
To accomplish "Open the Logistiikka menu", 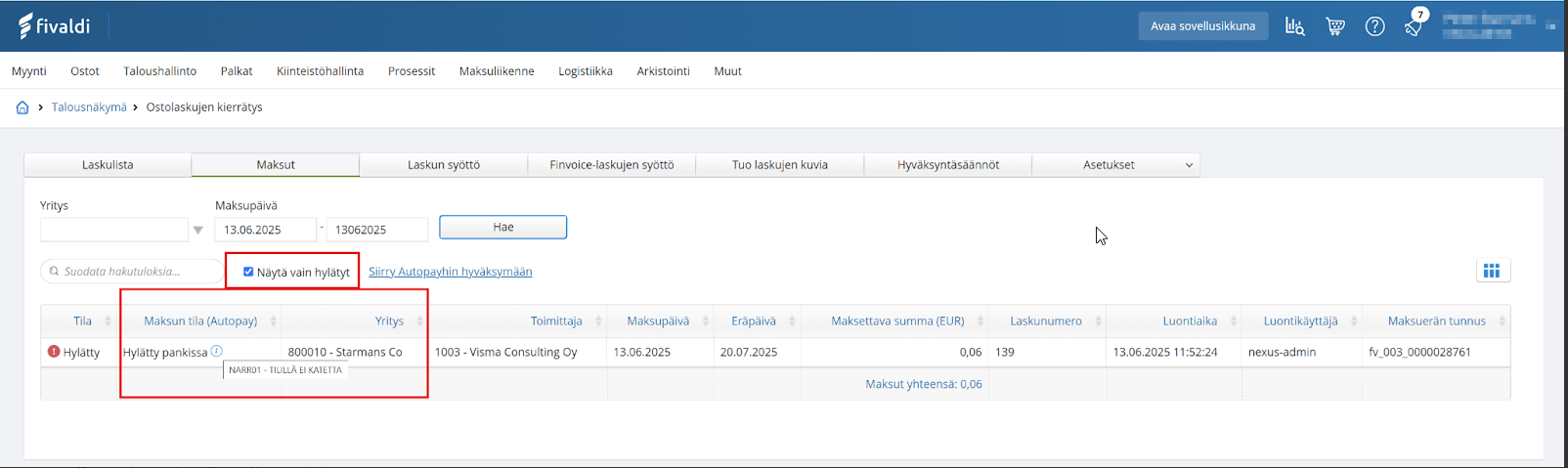I will (x=586, y=71).
